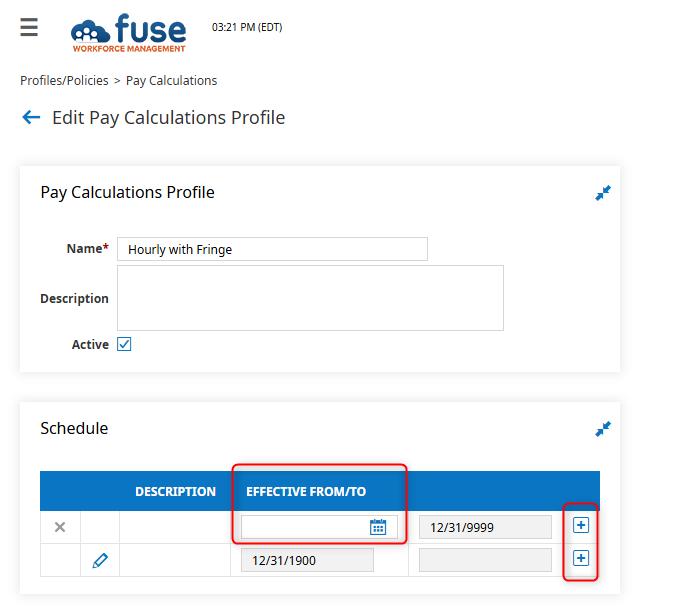The width and height of the screenshot is (689, 612).
Task: Select the 12/31/9999 effective-to field
Action: (x=485, y=527)
